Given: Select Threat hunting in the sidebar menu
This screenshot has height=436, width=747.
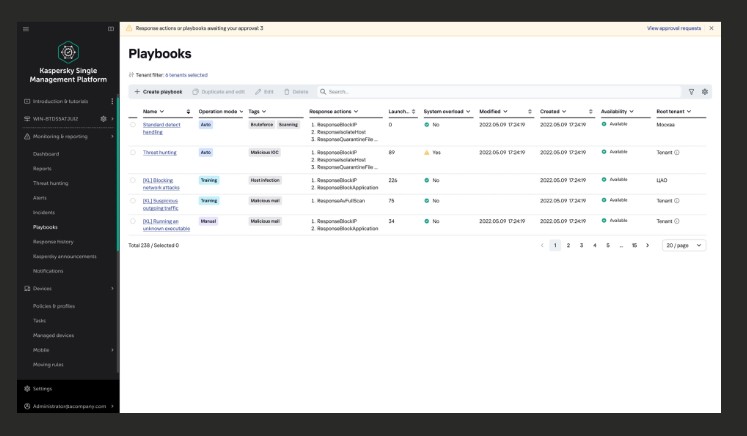Looking at the screenshot, I should (52, 184).
